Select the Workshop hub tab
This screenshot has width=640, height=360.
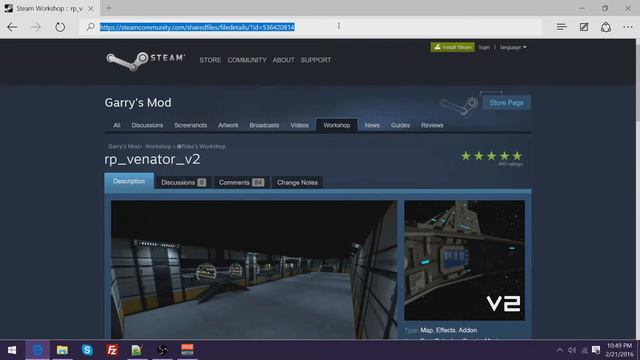(337, 125)
